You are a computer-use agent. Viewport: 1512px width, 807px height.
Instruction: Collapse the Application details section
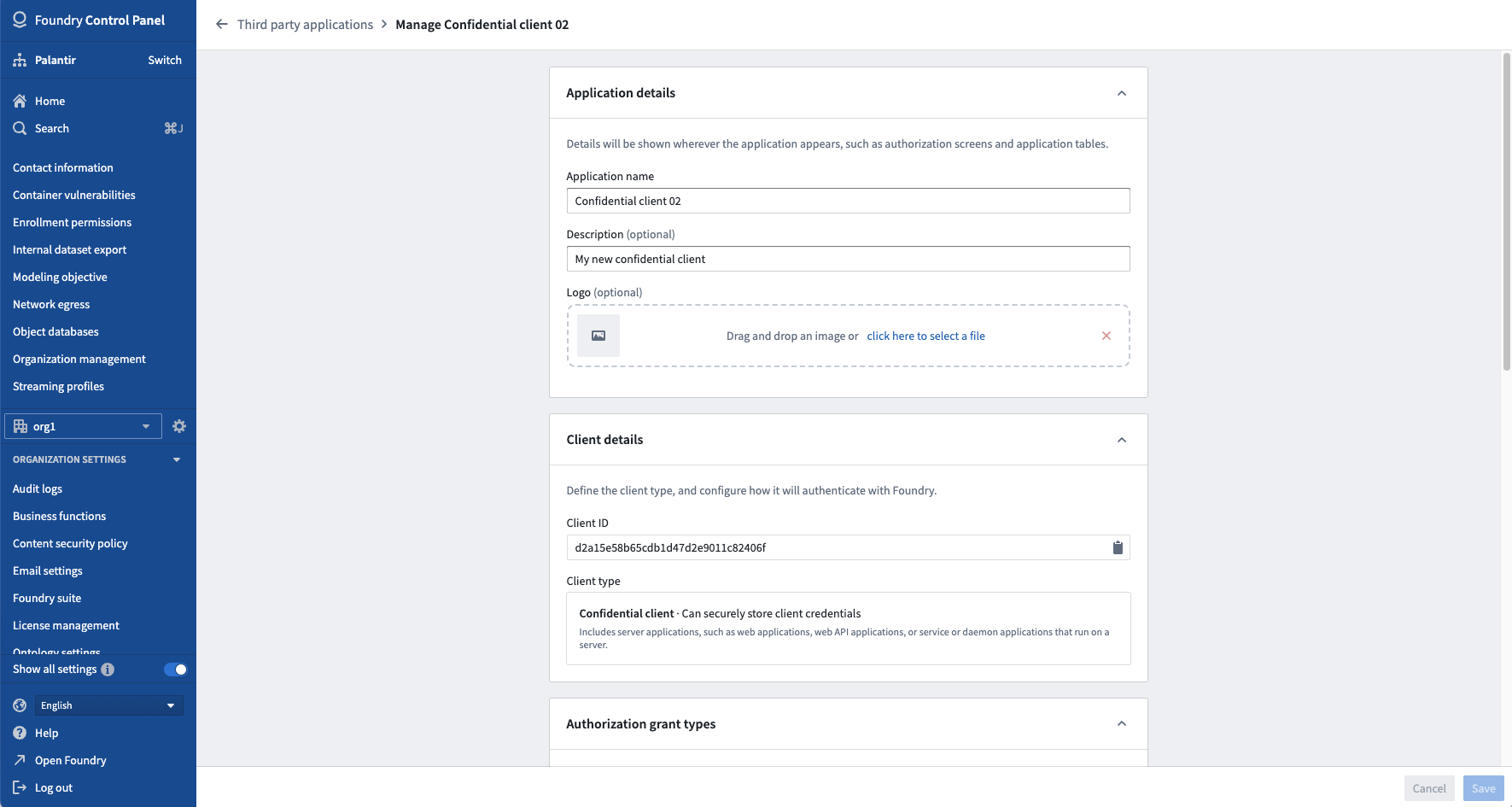click(x=1122, y=93)
